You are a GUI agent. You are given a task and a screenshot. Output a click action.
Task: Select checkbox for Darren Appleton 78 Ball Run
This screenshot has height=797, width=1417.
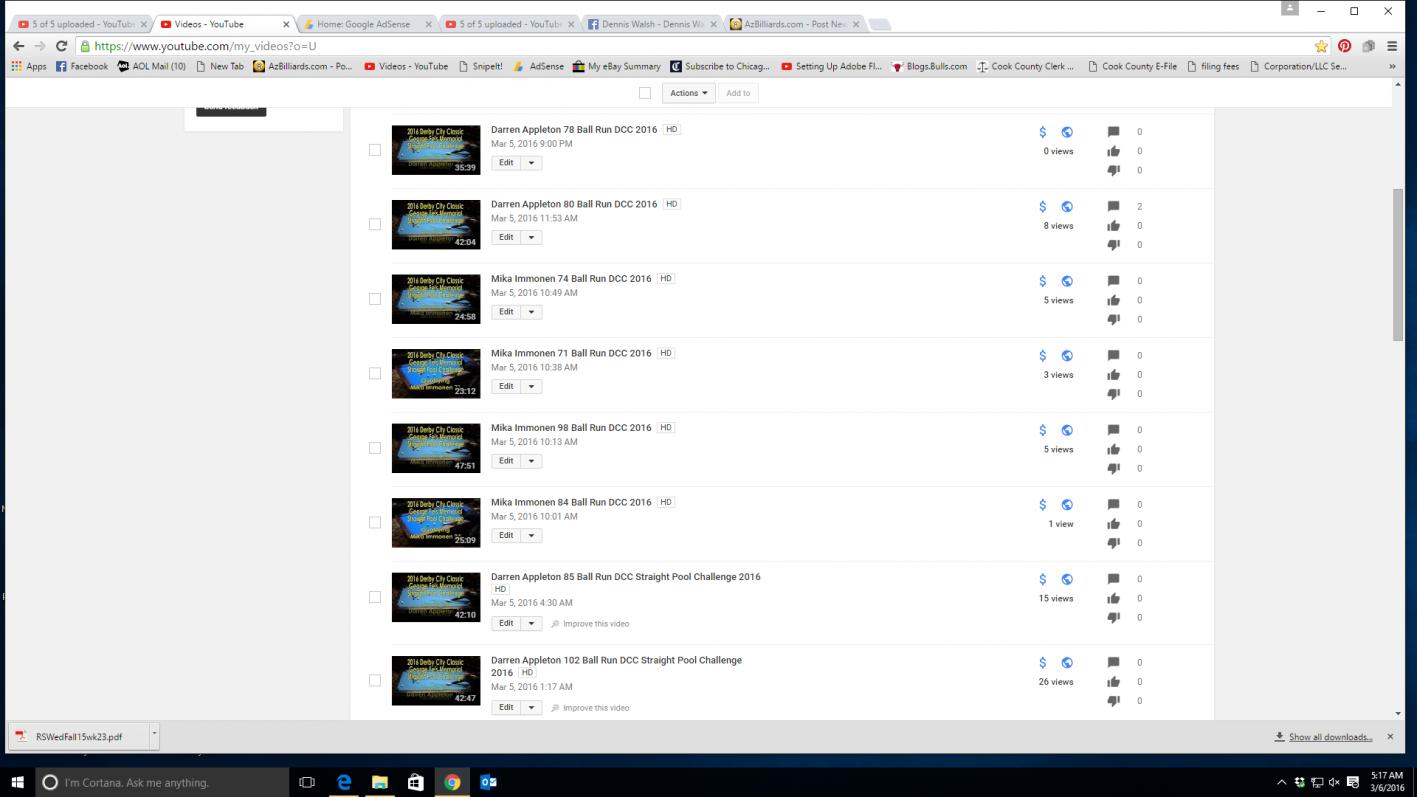point(375,150)
